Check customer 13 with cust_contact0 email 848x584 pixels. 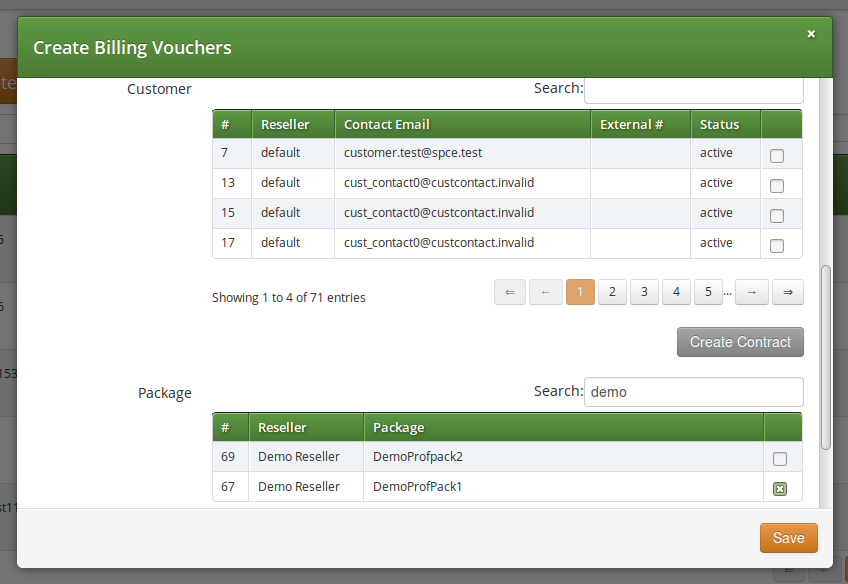(777, 184)
